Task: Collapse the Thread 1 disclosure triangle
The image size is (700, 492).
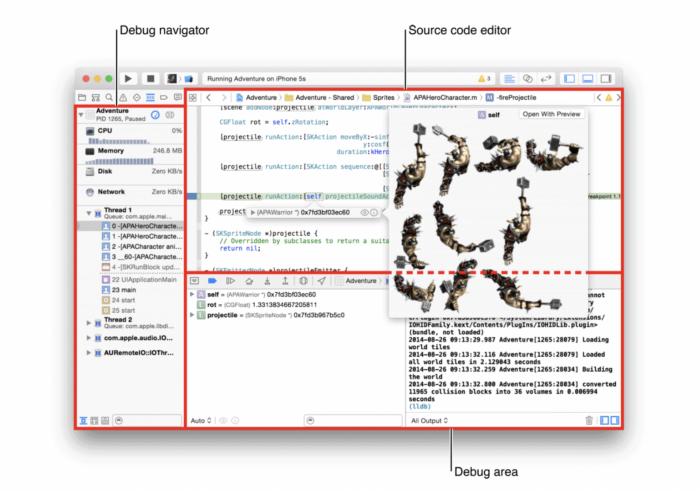Action: (x=88, y=213)
